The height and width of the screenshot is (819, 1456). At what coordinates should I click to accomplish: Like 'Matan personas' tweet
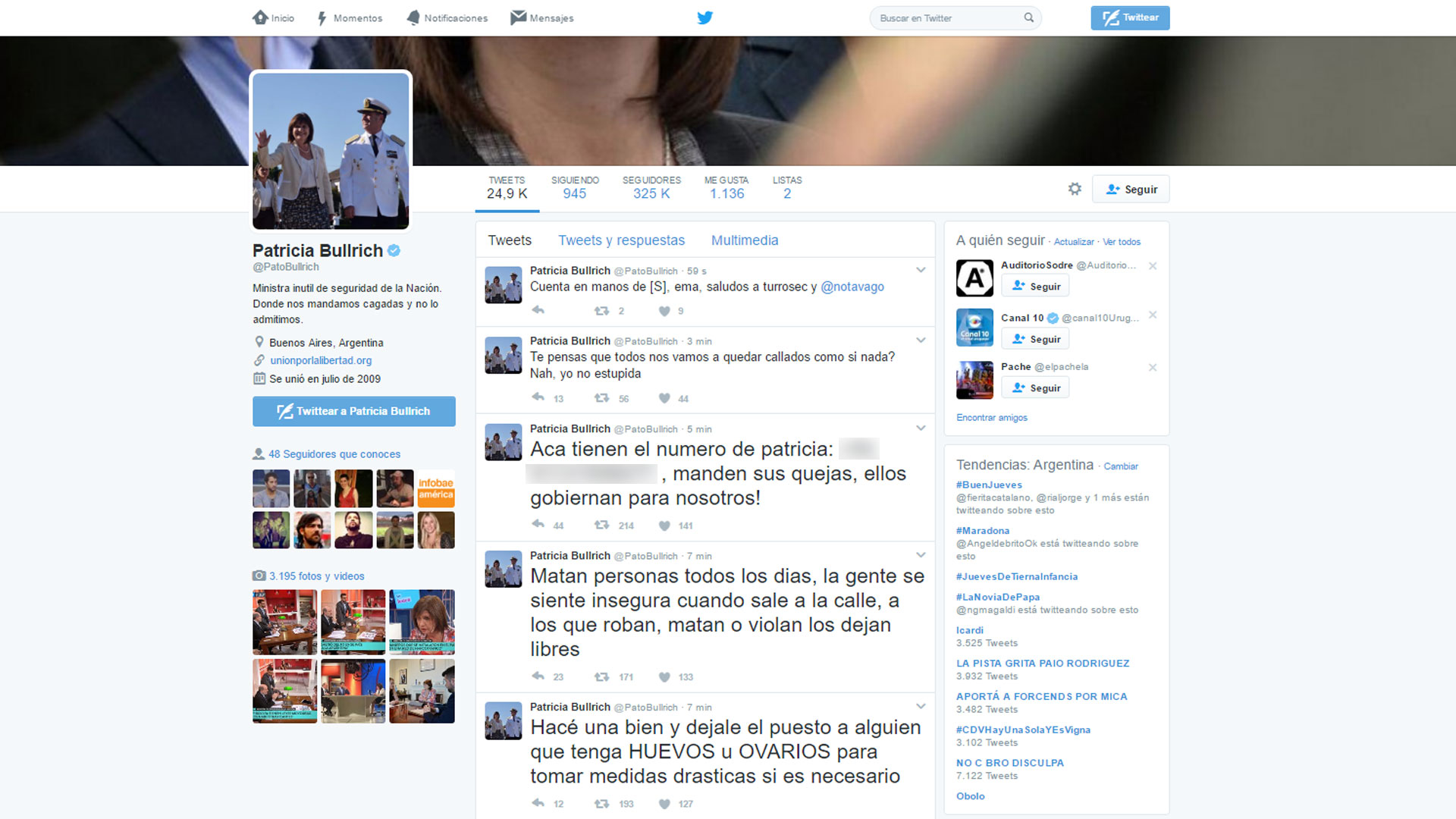664,676
